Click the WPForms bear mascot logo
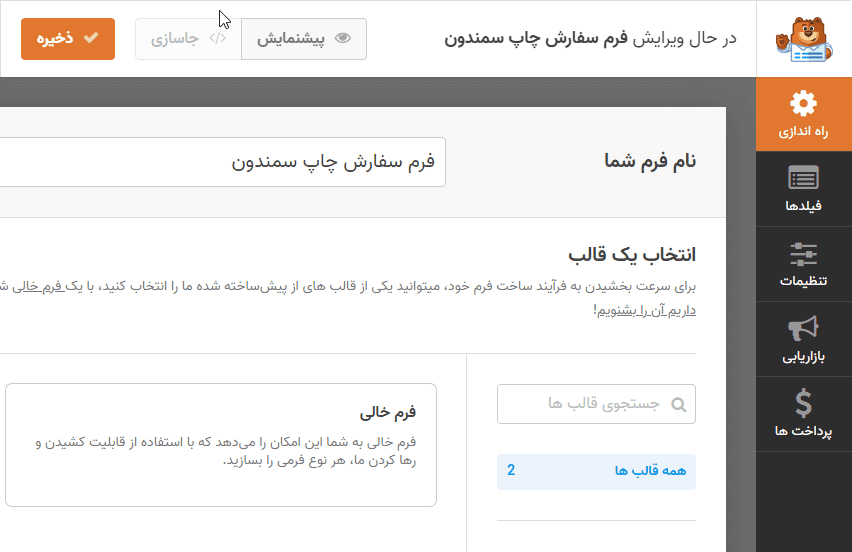The height and width of the screenshot is (552, 852). click(x=804, y=40)
